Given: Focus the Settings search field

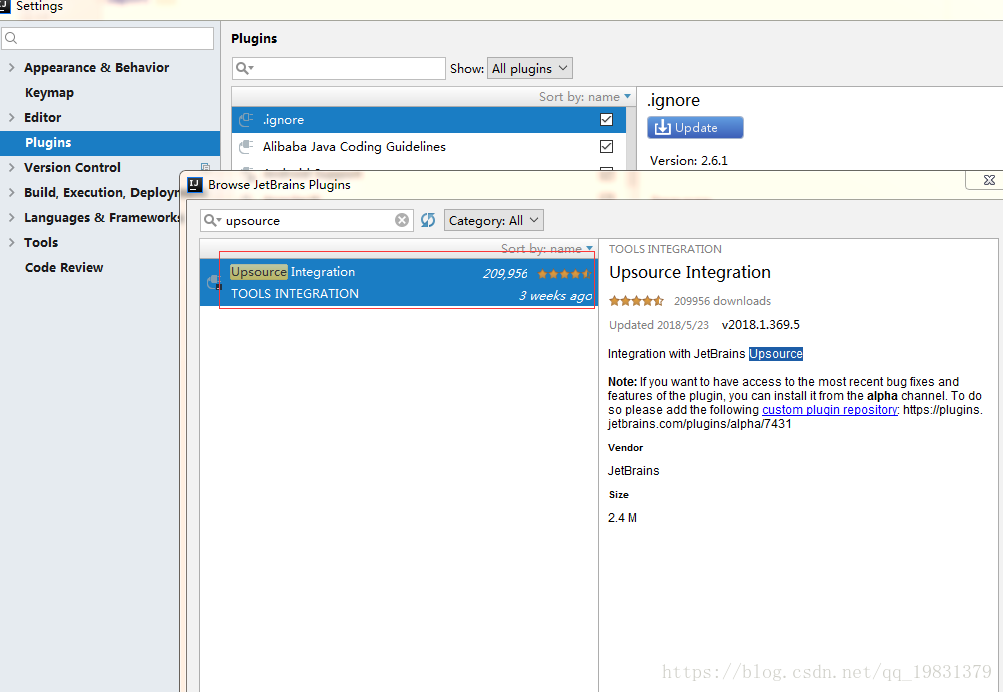Looking at the screenshot, I should tap(108, 38).
